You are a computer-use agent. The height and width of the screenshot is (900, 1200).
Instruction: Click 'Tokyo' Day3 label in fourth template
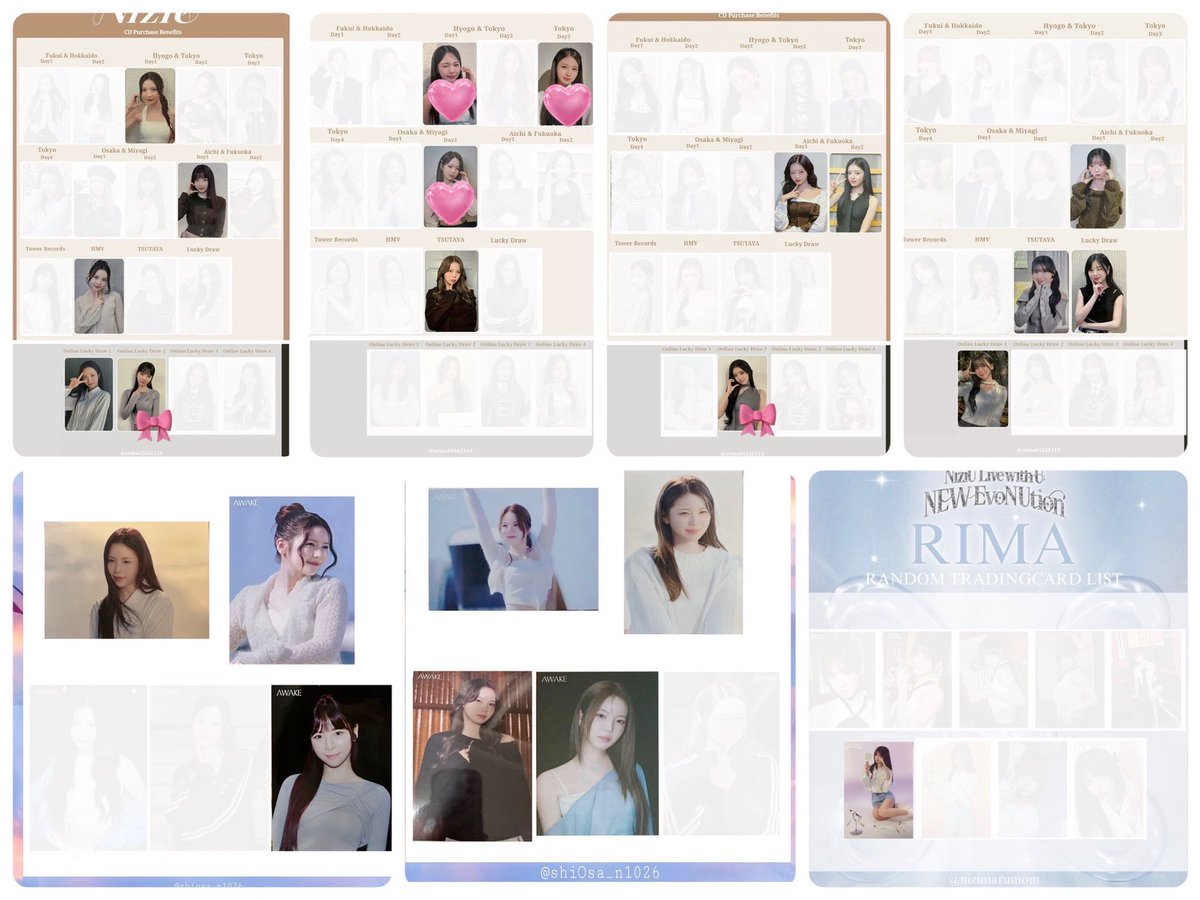(x=1155, y=26)
